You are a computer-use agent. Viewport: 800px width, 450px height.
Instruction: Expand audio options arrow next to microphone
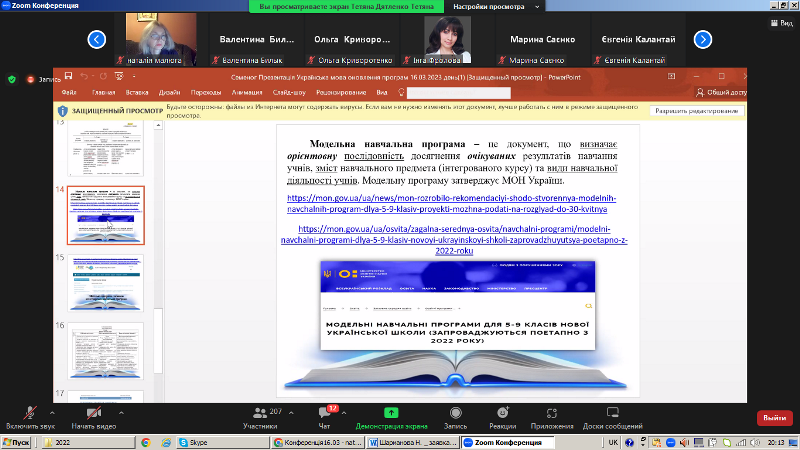[51, 410]
